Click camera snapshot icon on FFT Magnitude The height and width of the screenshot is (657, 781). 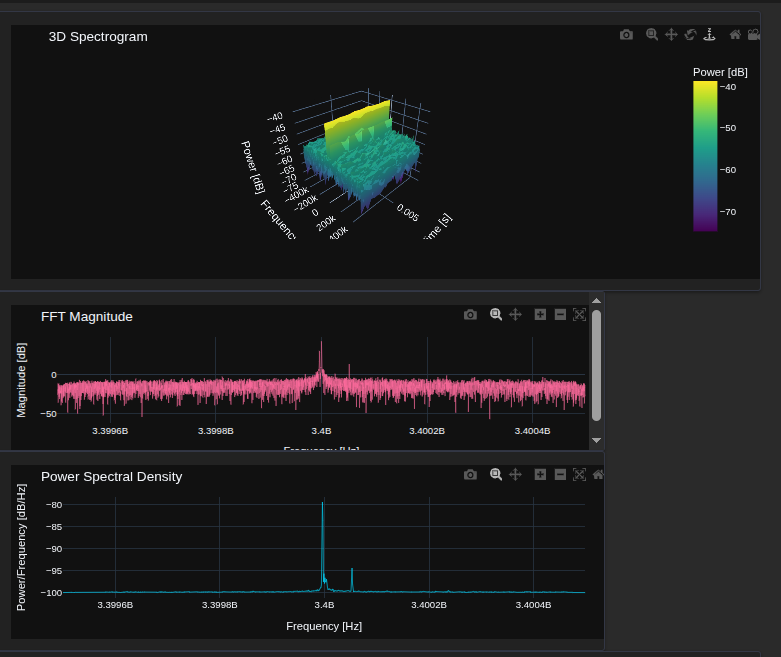pos(470,315)
